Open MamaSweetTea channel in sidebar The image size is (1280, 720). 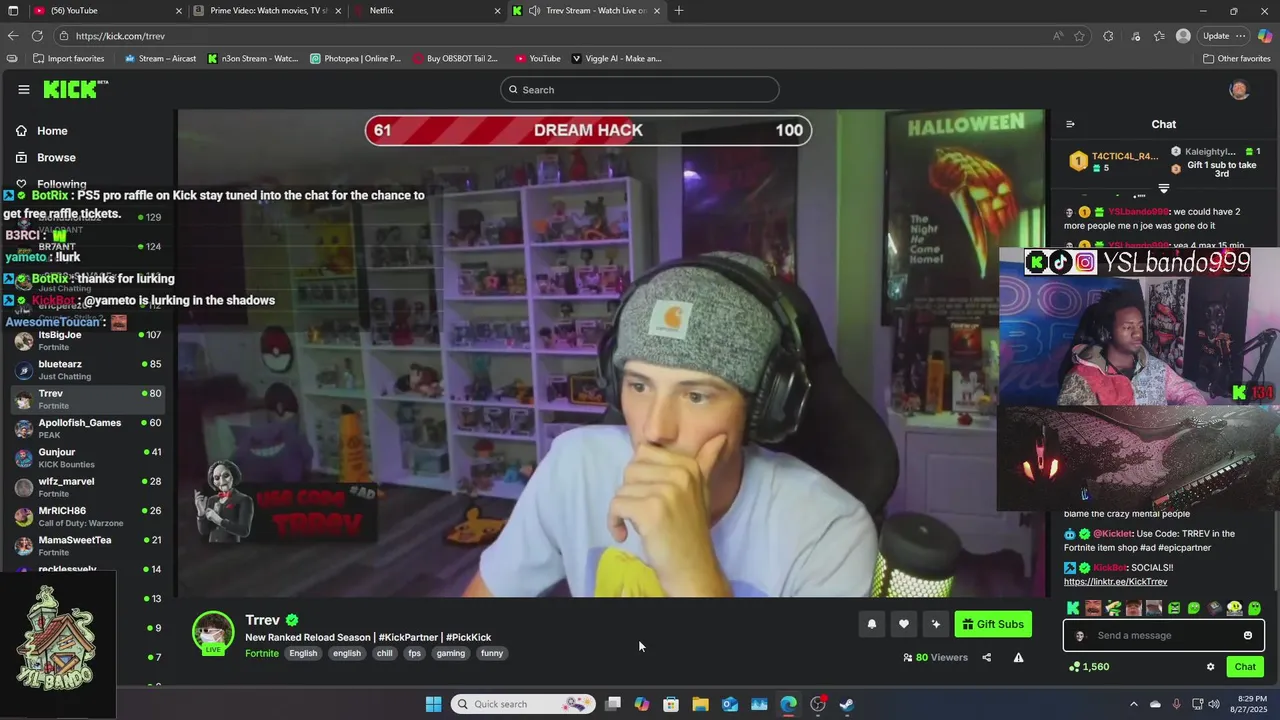coord(87,545)
